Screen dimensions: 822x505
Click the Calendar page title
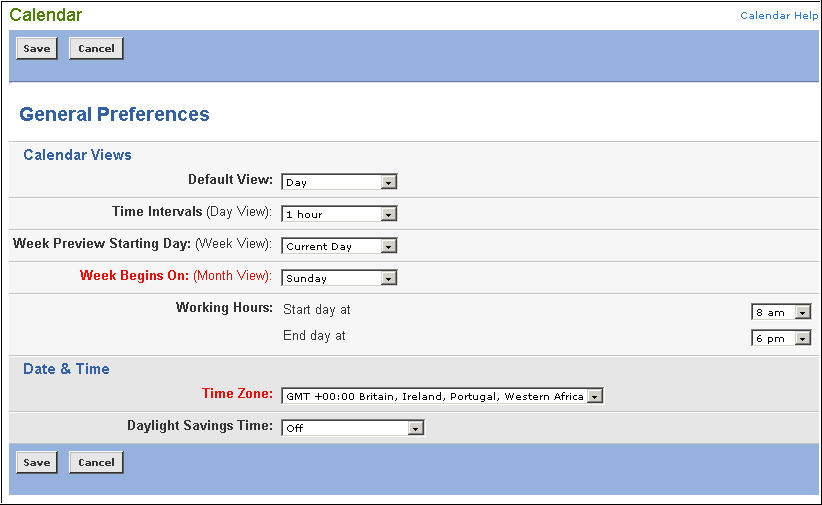coord(46,15)
